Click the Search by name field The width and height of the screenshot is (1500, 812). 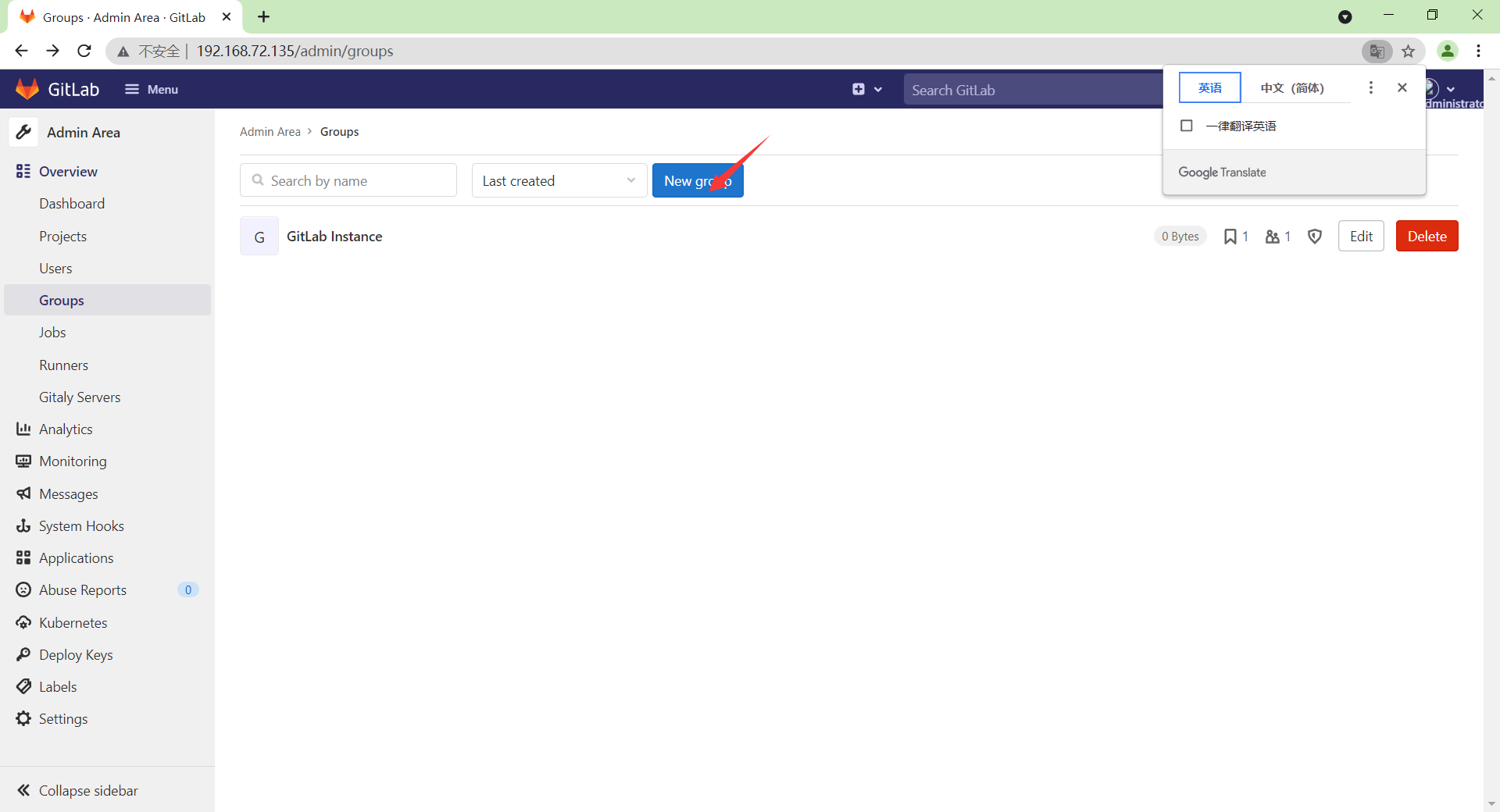click(348, 180)
